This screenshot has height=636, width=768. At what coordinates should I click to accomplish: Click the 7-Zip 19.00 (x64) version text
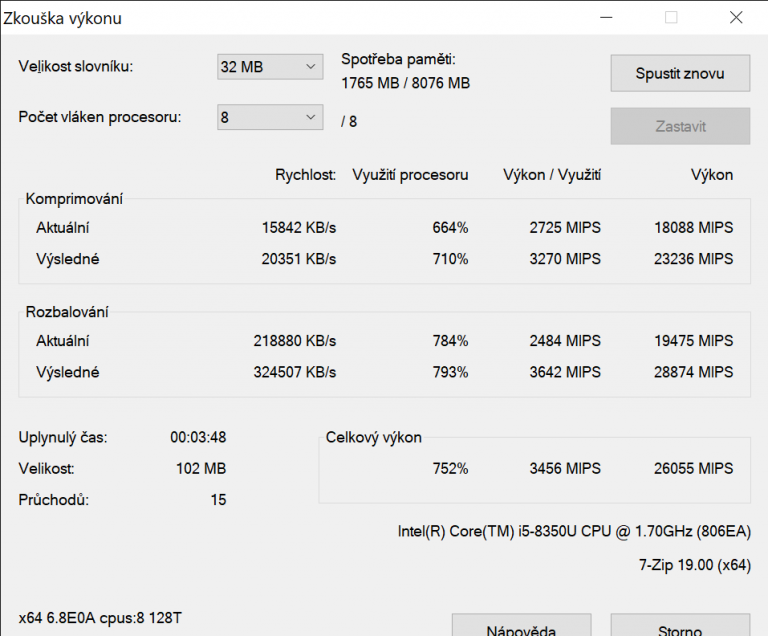tap(694, 565)
